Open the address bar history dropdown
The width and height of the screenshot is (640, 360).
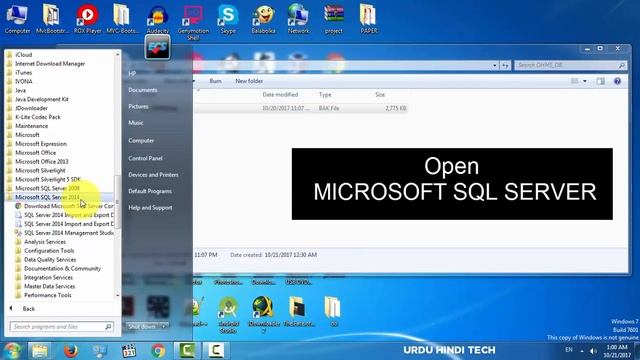click(495, 65)
